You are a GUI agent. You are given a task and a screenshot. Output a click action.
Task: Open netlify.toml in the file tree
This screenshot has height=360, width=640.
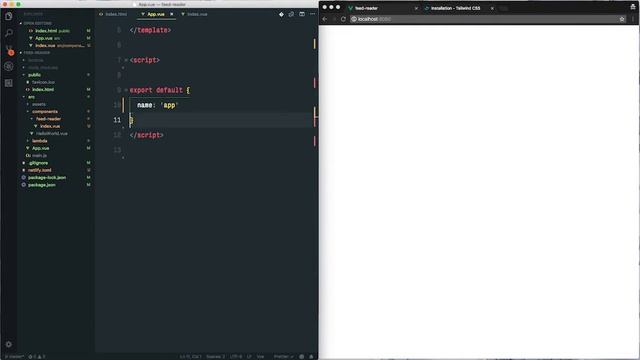click(x=40, y=170)
